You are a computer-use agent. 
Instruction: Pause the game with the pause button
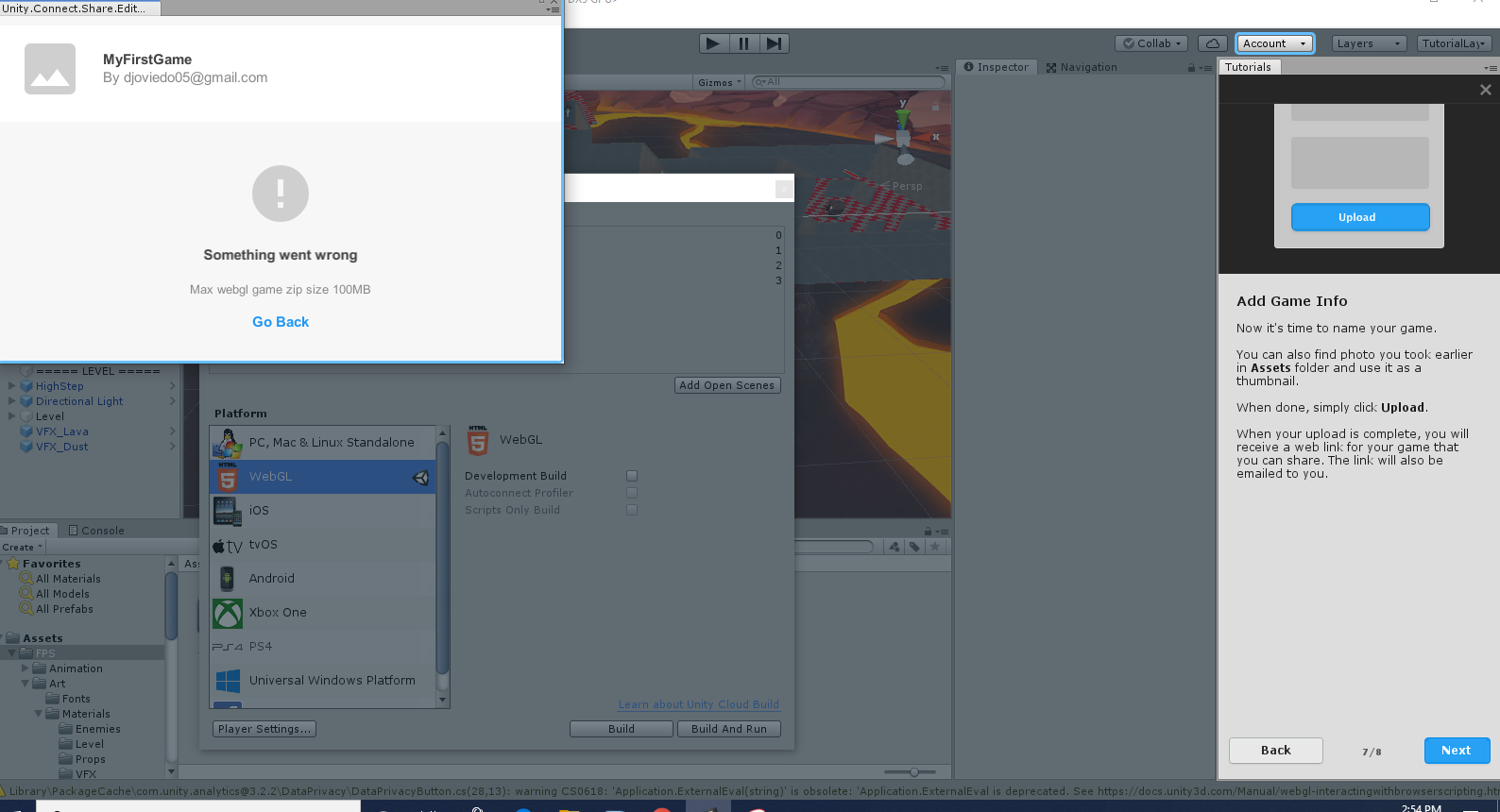click(743, 43)
